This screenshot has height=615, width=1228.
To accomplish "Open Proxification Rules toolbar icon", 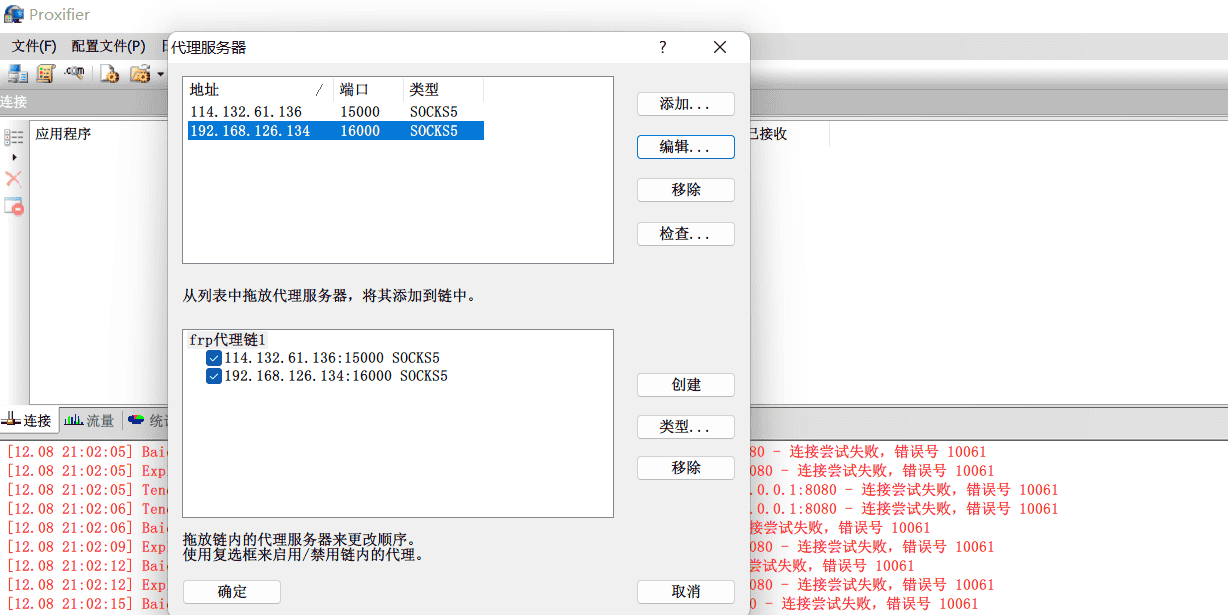I will click(x=45, y=73).
